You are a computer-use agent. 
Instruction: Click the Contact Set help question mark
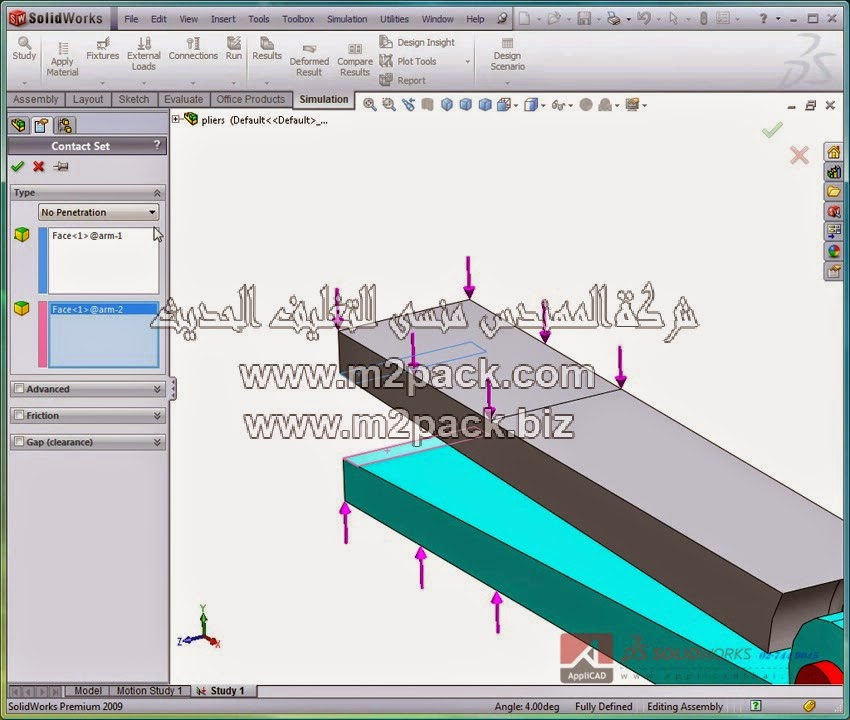[157, 145]
